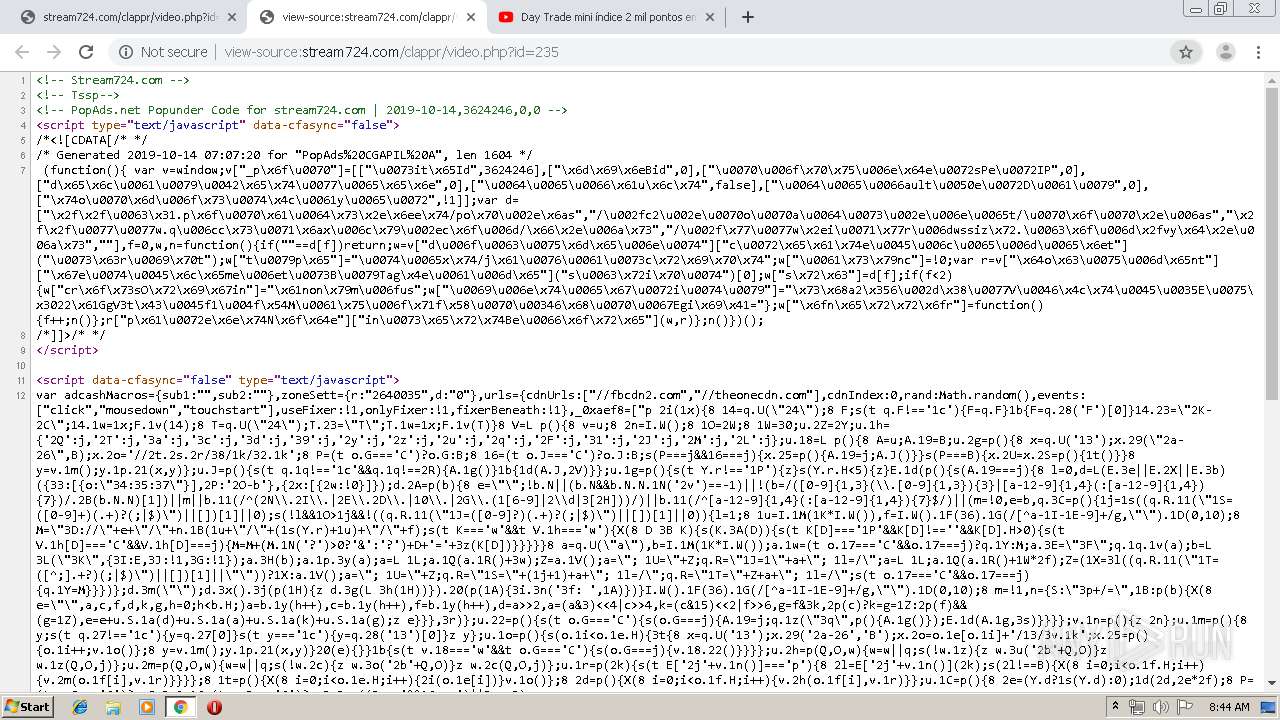Close the stream724.com video.php tab
1280x720 pixels.
[232, 17]
